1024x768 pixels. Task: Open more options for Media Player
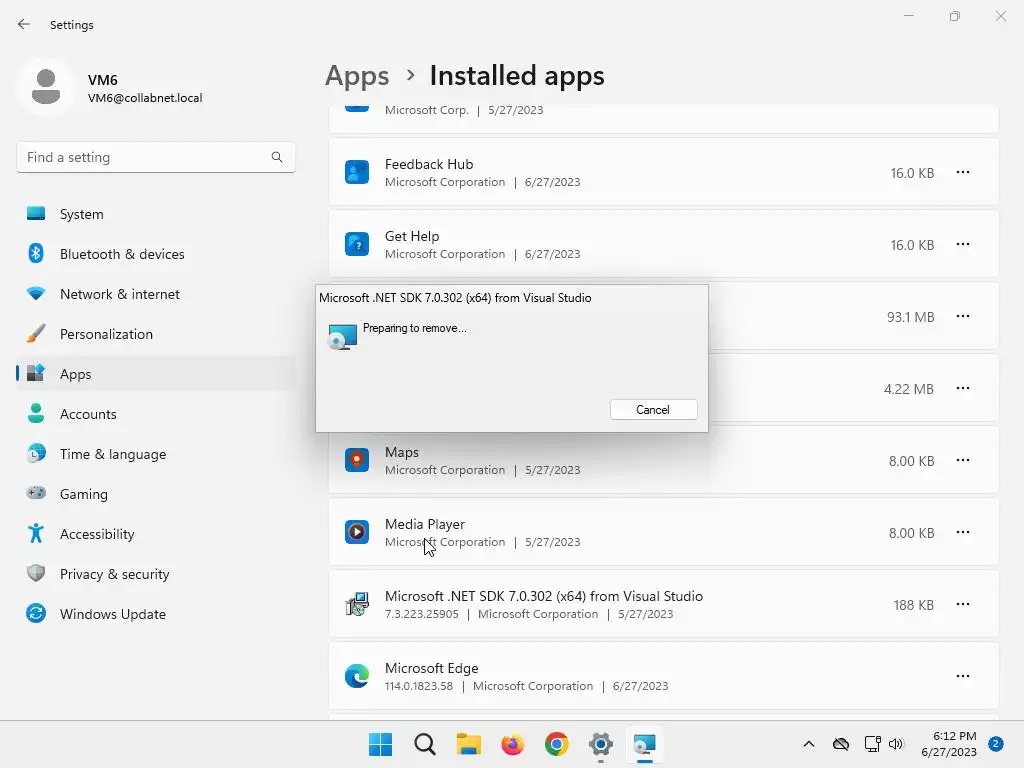(963, 532)
